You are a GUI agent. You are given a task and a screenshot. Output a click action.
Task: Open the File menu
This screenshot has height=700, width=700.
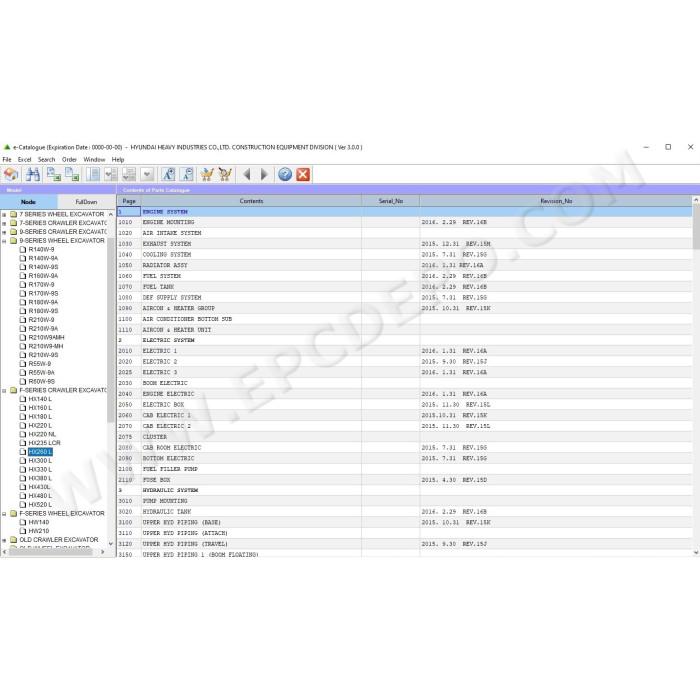click(7, 159)
